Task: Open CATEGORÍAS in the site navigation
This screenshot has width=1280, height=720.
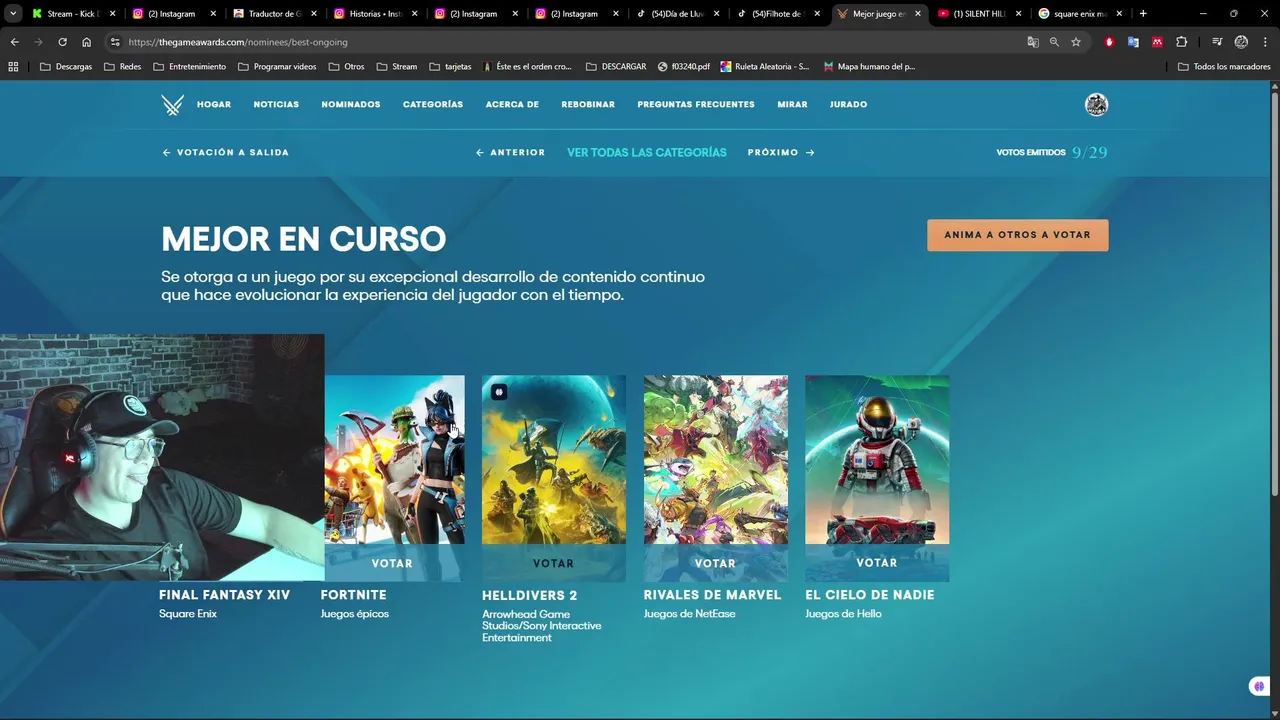Action: tap(433, 105)
